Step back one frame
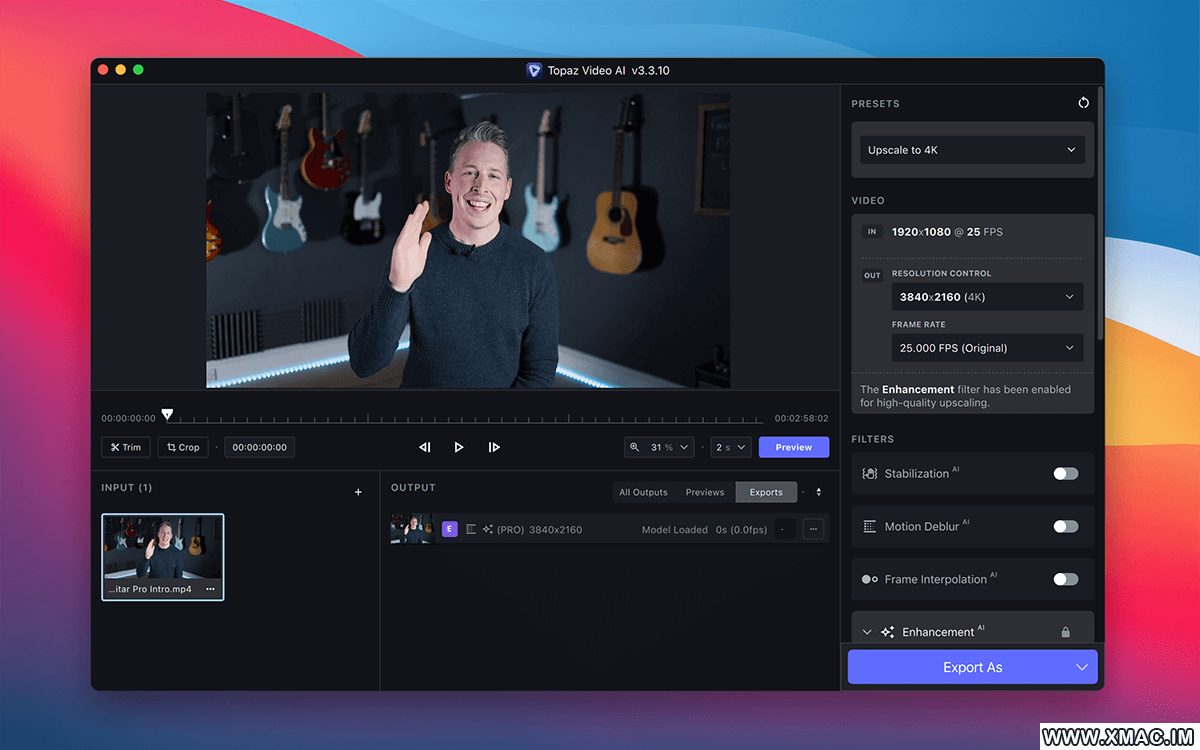1200x750 pixels. [x=425, y=447]
